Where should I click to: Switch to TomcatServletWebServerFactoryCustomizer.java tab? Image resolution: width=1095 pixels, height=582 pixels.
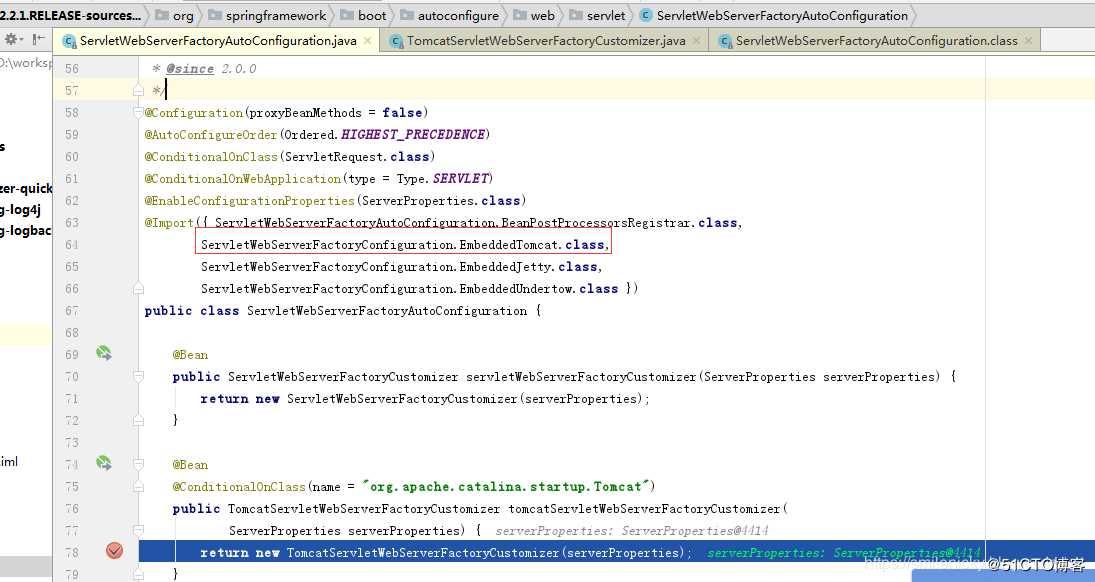pos(545,42)
